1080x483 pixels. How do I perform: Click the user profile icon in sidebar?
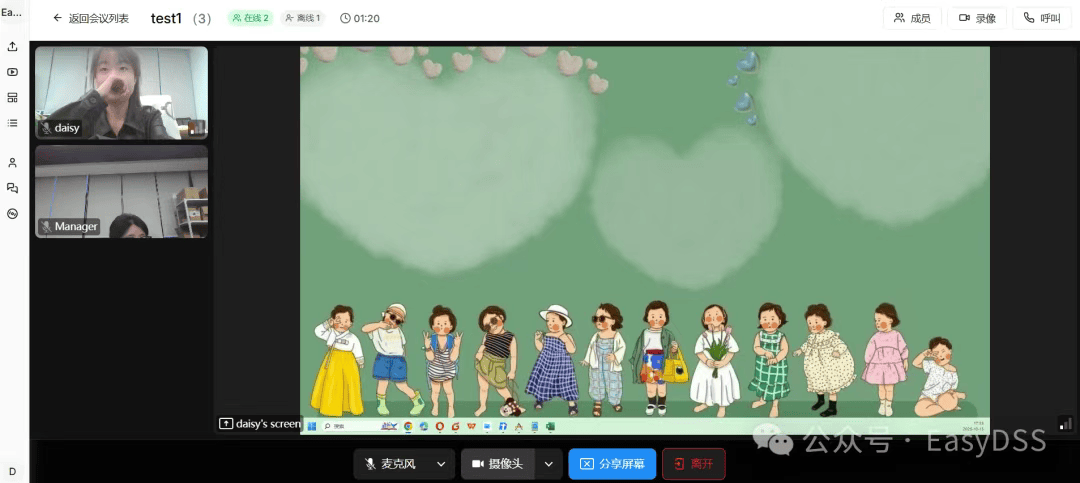[x=12, y=162]
